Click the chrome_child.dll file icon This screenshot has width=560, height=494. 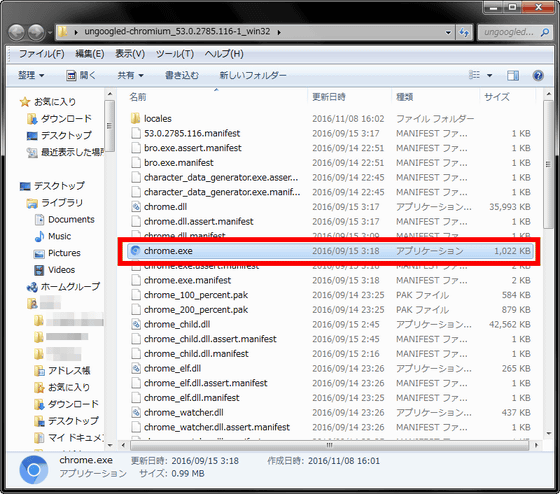point(136,324)
